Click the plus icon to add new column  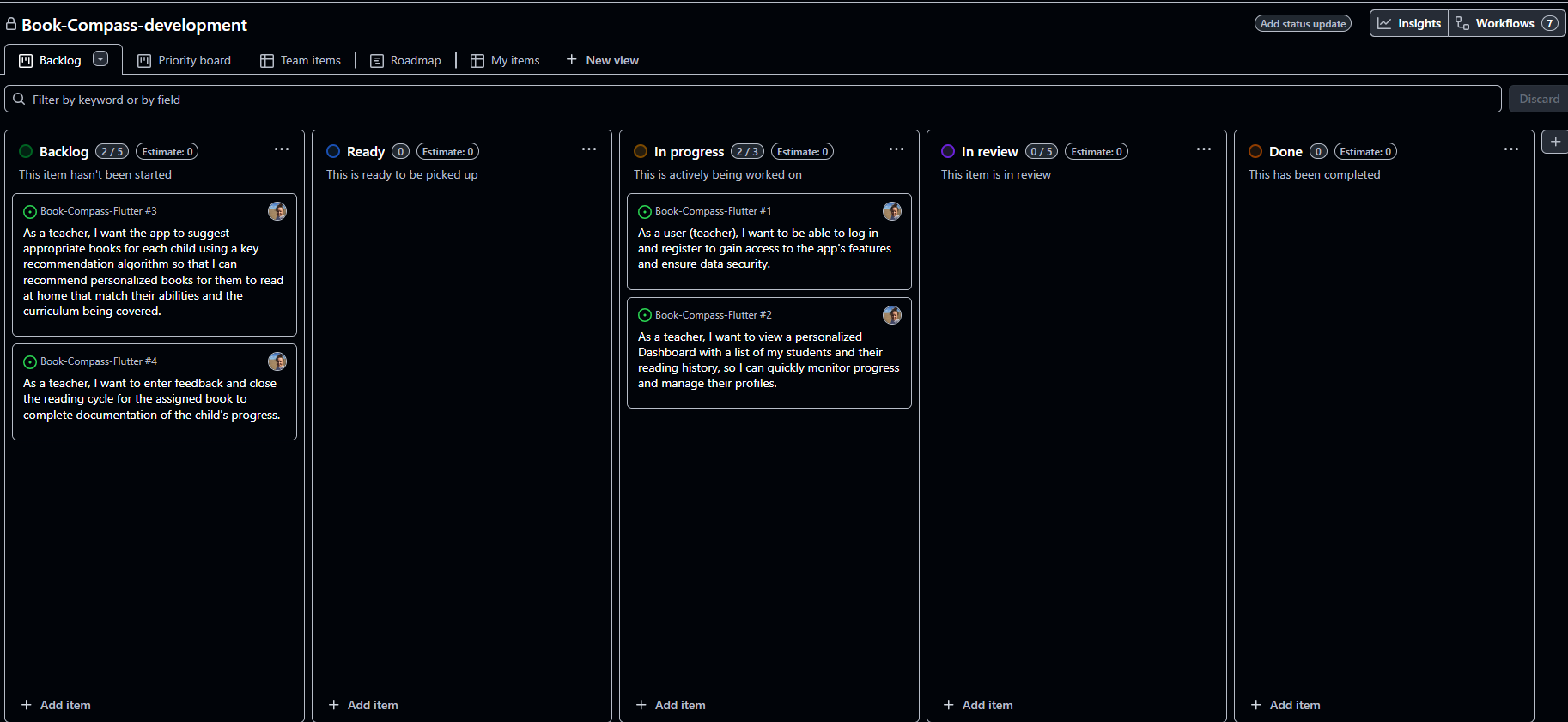1555,142
